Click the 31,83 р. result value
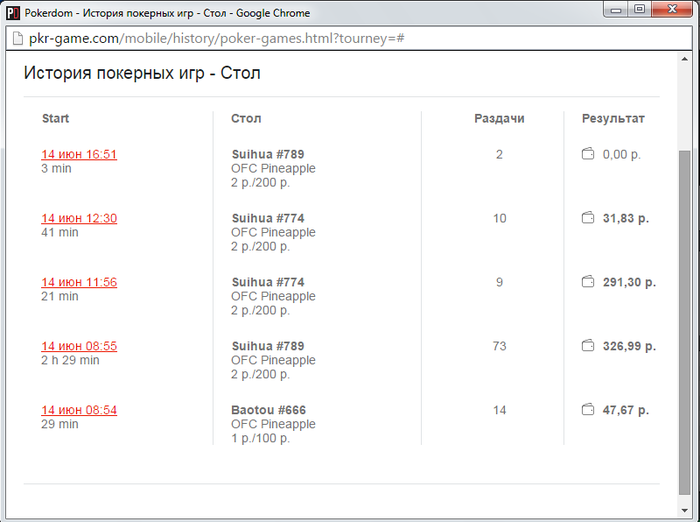 [625, 218]
